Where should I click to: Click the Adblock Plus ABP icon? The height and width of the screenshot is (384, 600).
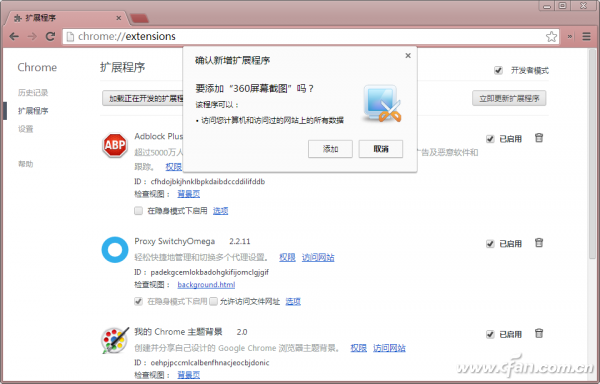pyautogui.click(x=115, y=145)
